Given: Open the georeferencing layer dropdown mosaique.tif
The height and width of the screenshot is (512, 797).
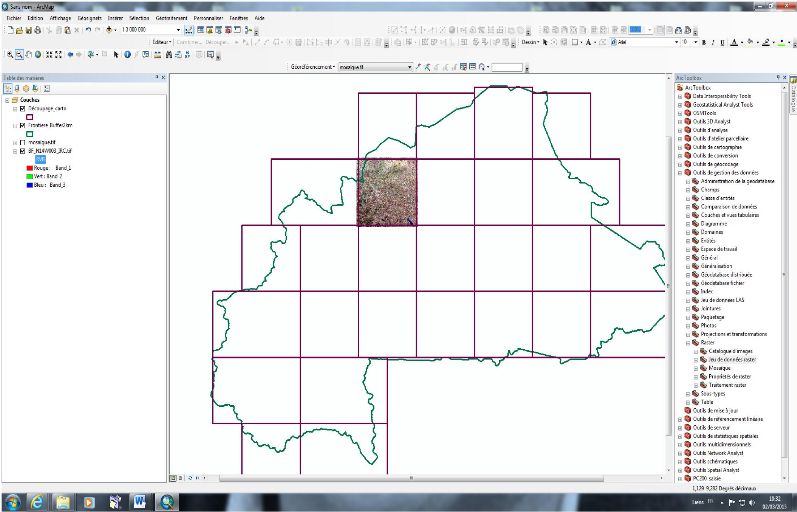Looking at the screenshot, I should 408,67.
